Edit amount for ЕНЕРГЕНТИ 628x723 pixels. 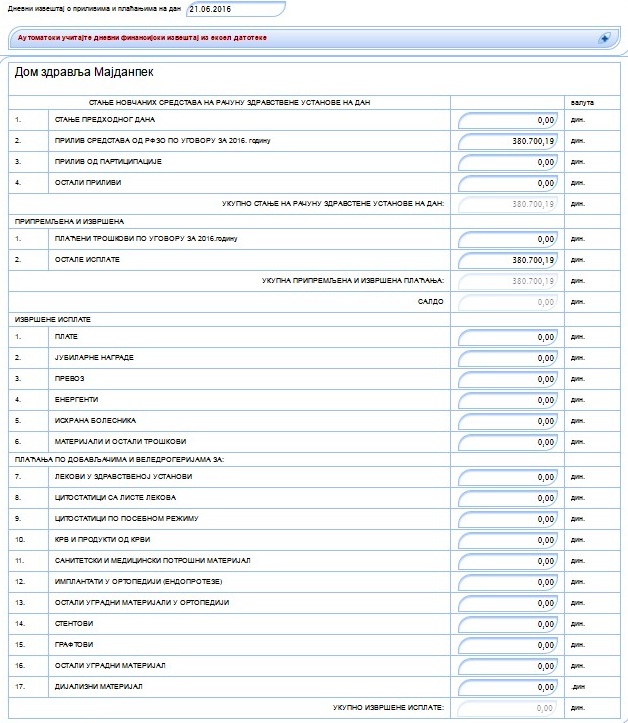click(x=508, y=400)
